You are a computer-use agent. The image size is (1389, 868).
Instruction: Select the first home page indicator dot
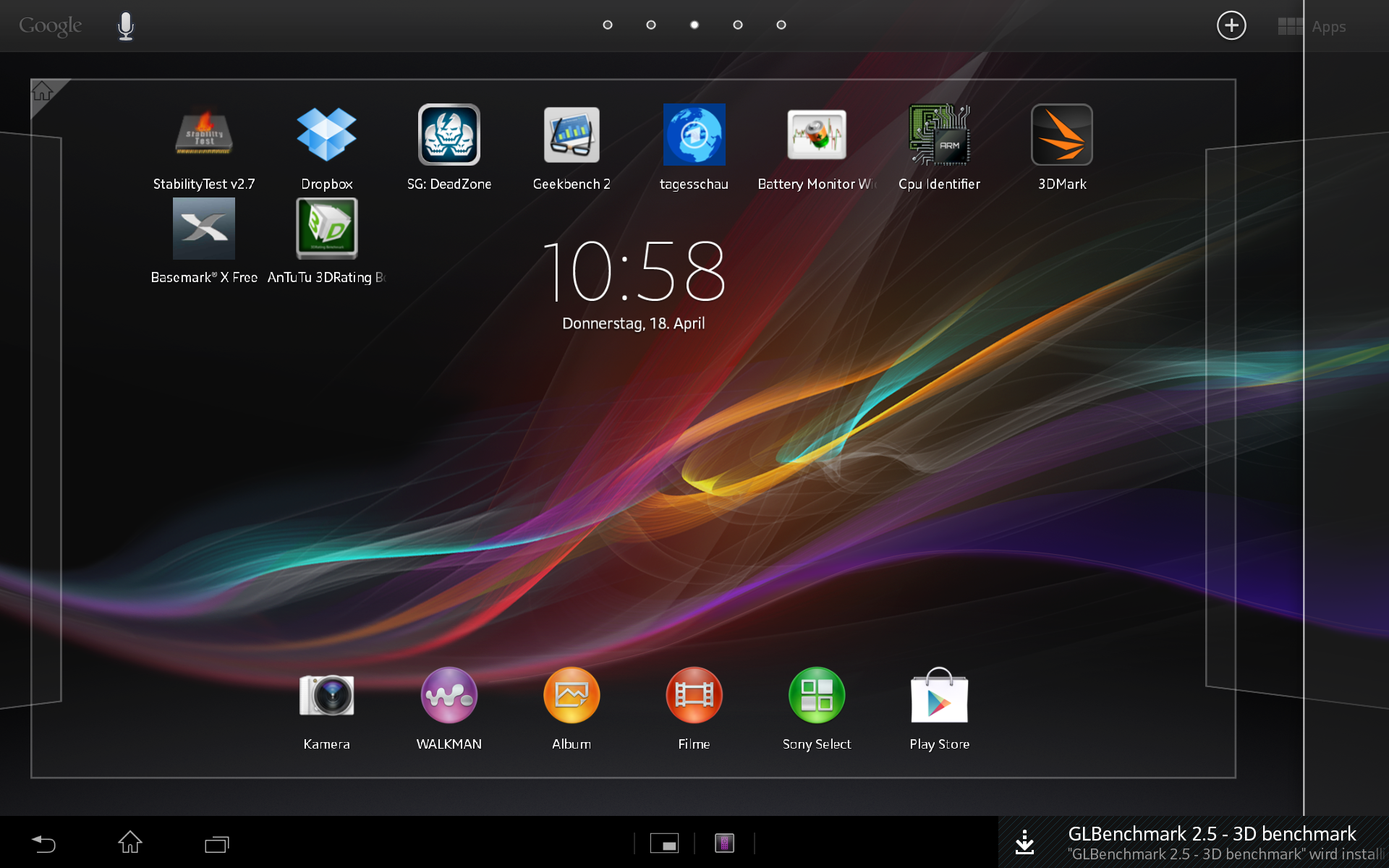pos(608,25)
